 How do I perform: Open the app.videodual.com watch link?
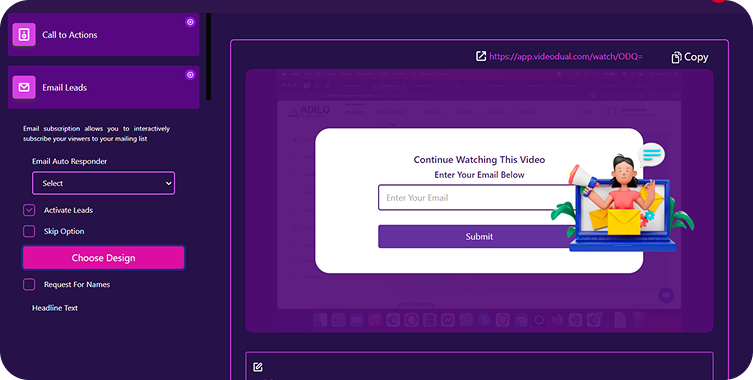click(566, 57)
